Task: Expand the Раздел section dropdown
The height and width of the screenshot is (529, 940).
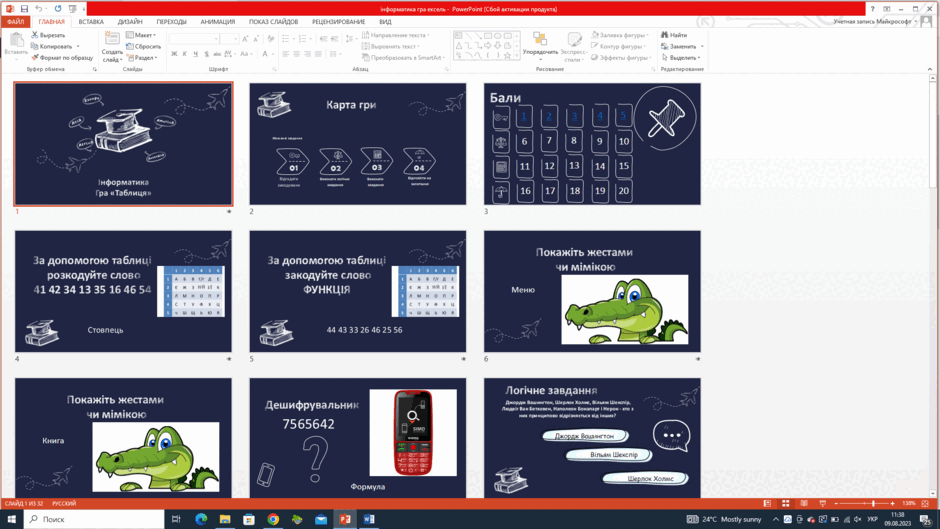Action: click(x=142, y=58)
